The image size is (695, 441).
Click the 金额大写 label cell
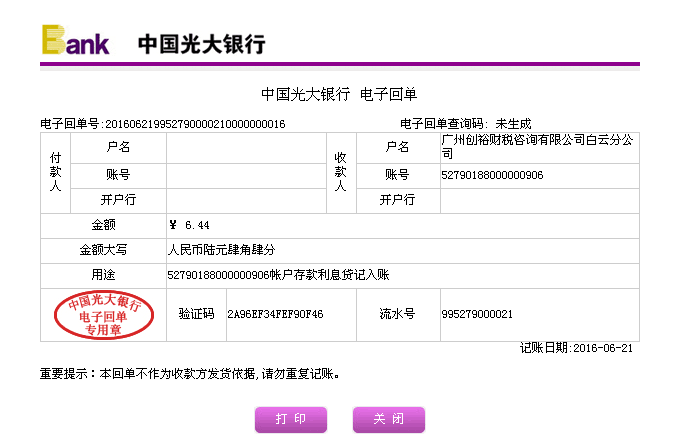coord(103,250)
